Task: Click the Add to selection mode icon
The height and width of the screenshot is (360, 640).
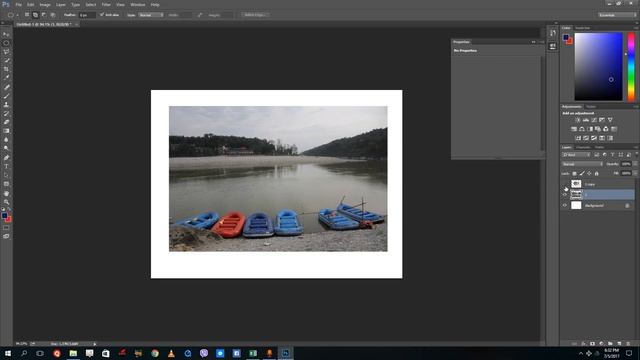Action: click(x=36, y=15)
